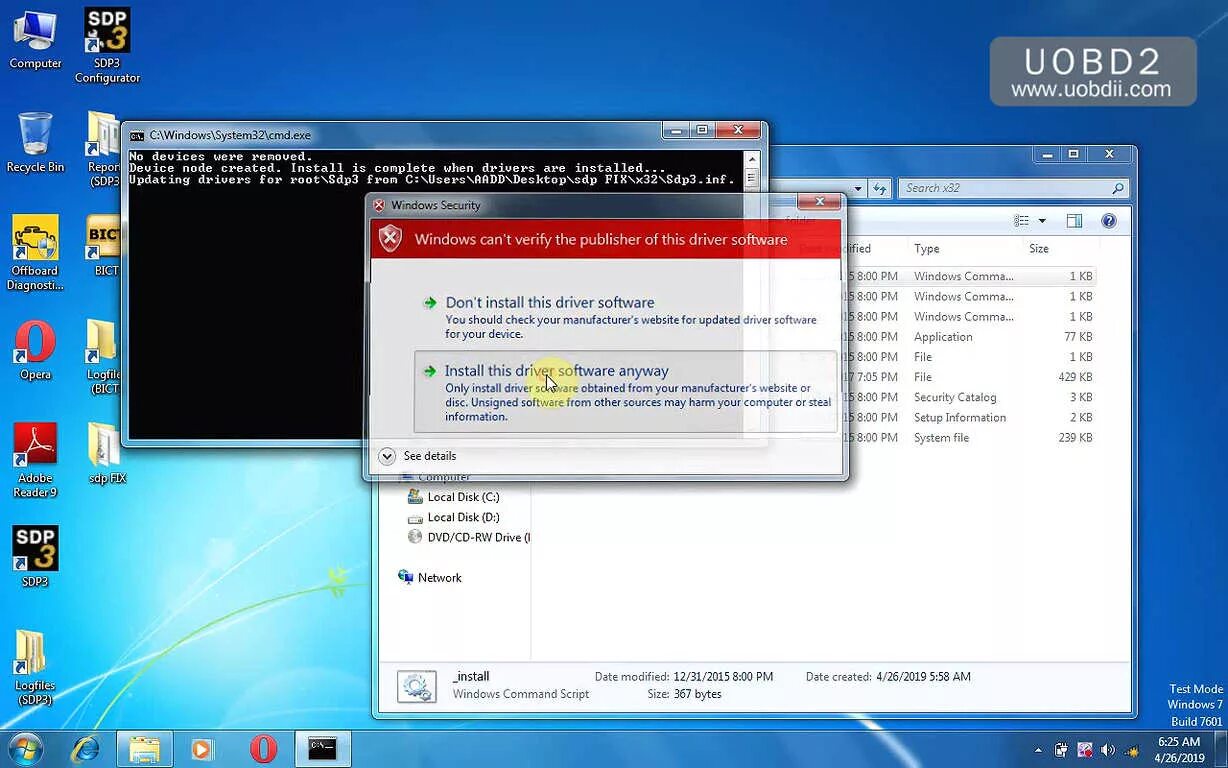
Task: Refresh Explorer address bar button
Action: [880, 188]
